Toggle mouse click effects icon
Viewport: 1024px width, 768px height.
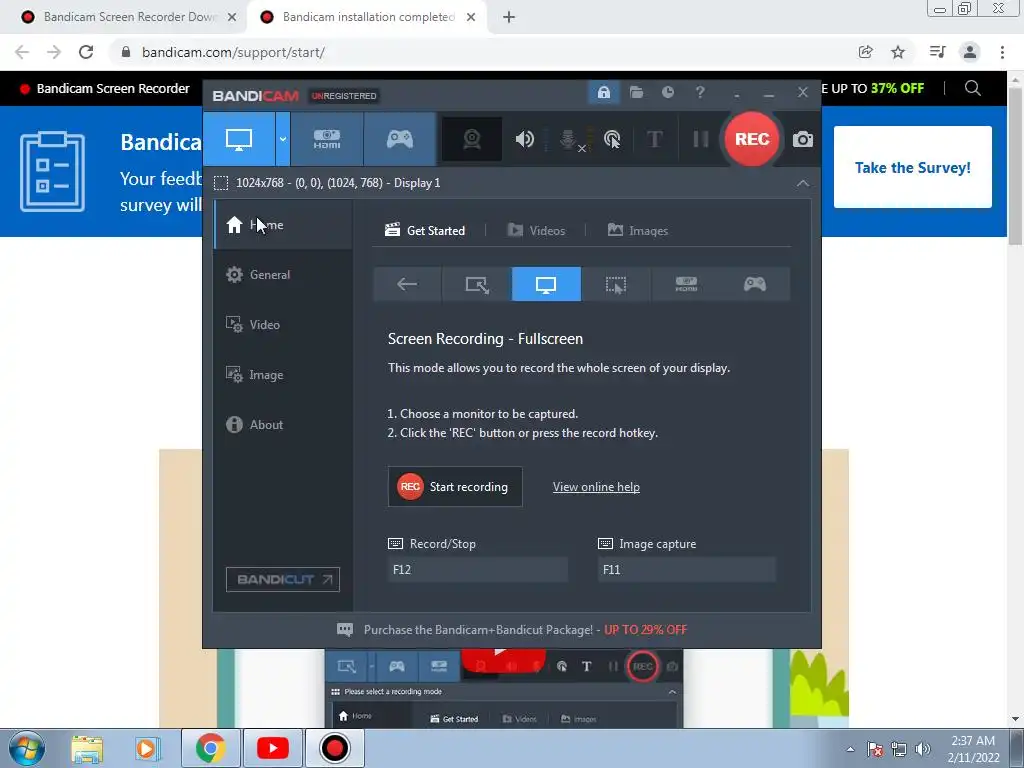[612, 139]
